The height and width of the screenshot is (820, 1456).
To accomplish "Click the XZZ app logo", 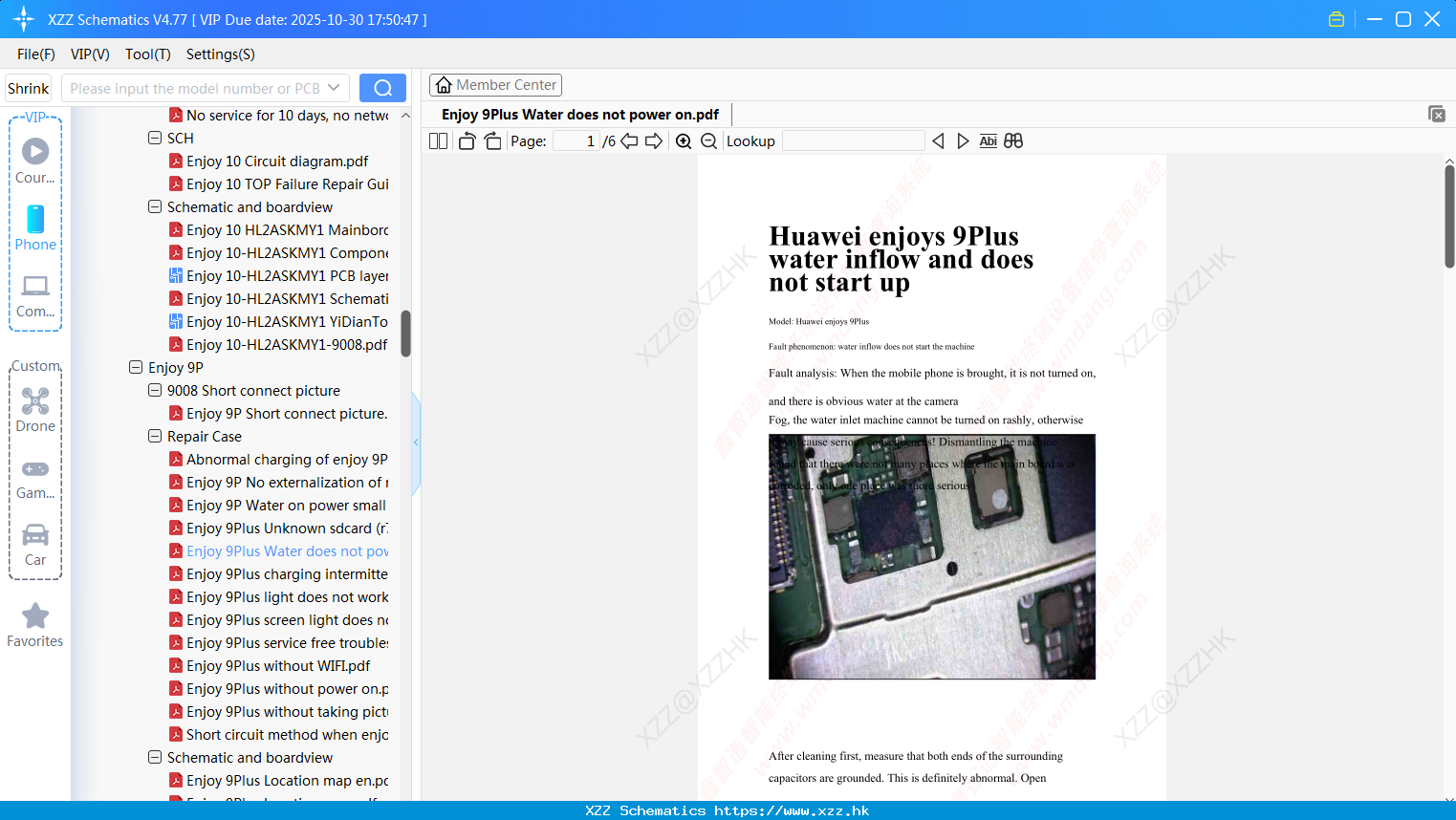I will 24,19.
